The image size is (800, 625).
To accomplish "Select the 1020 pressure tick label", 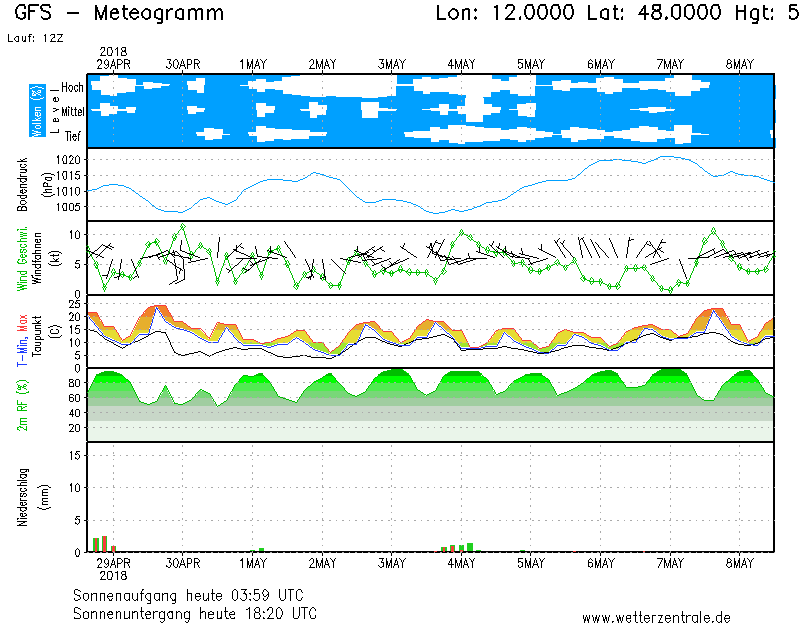I will point(68,160).
